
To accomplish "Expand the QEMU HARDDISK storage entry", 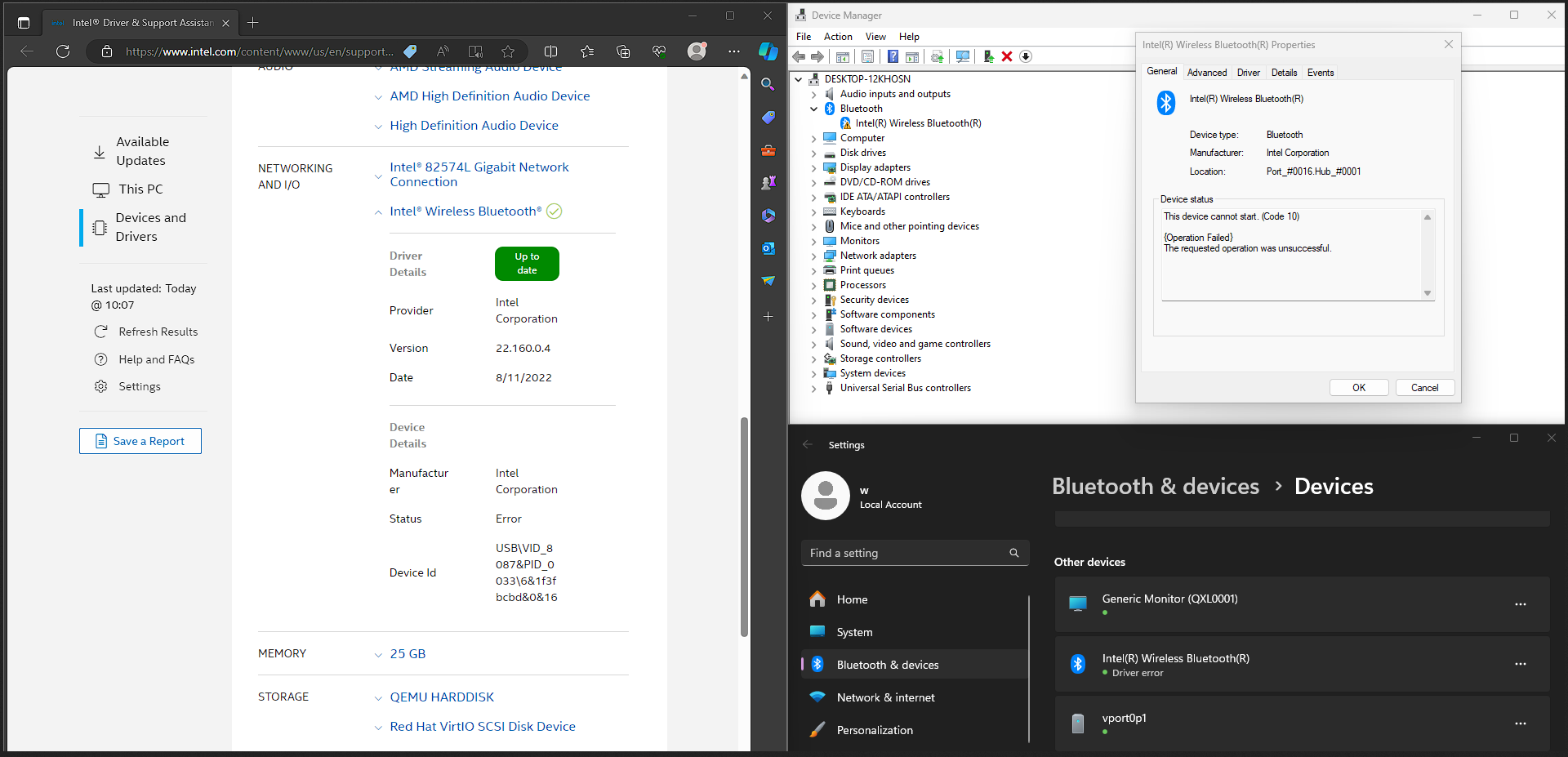I will pyautogui.click(x=378, y=698).
